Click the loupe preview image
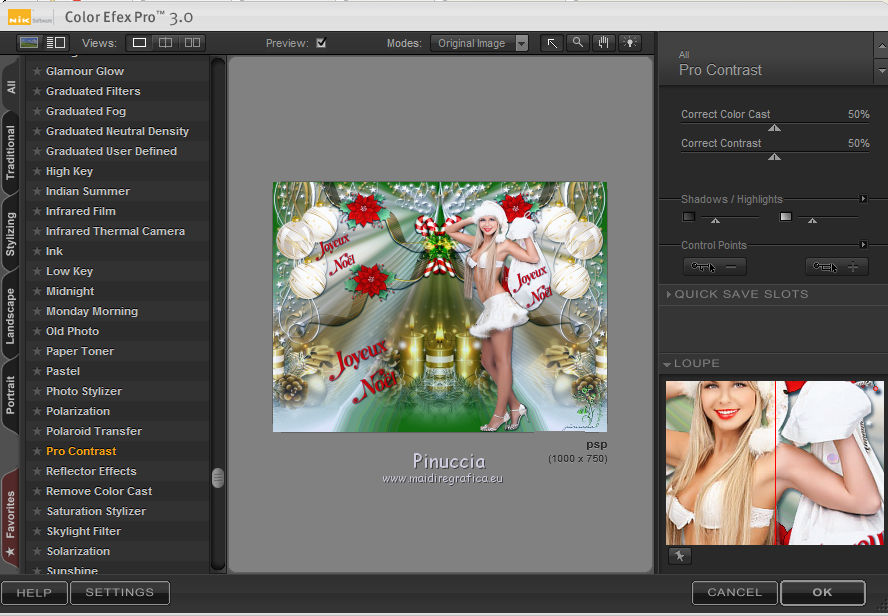This screenshot has height=616, width=888. [774, 463]
